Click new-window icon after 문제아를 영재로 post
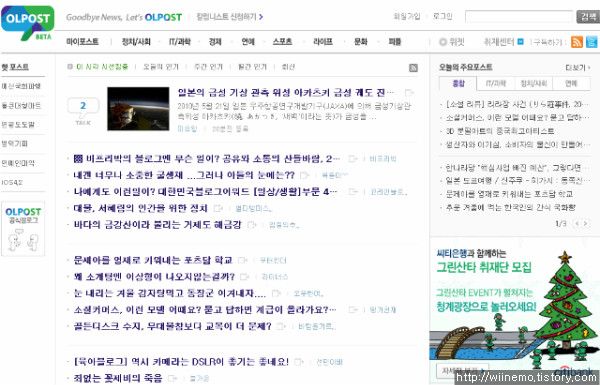600x385 pixels. click(243, 260)
